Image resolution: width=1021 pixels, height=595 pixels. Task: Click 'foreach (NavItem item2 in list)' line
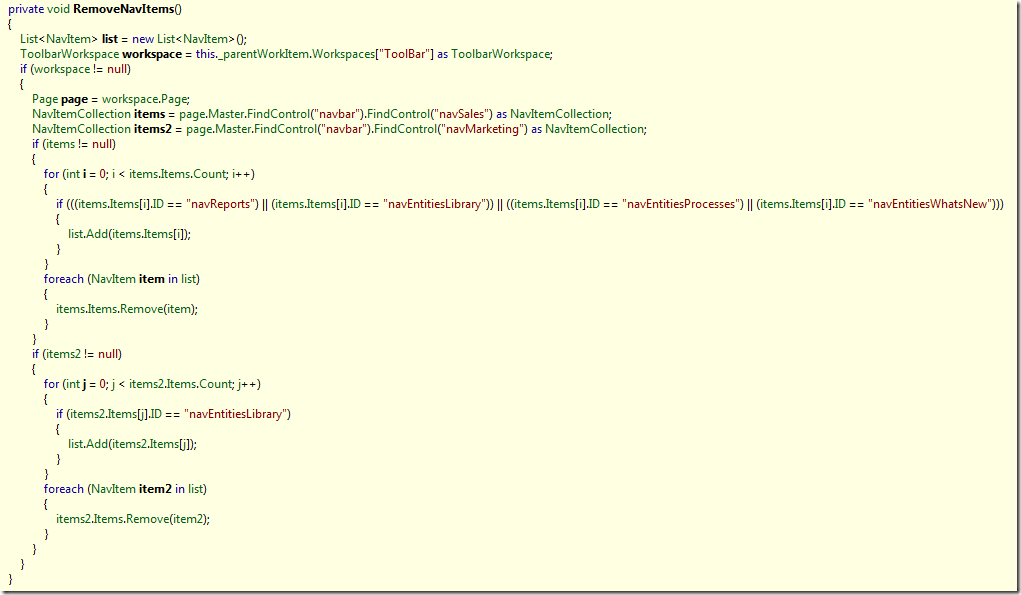[125, 489]
